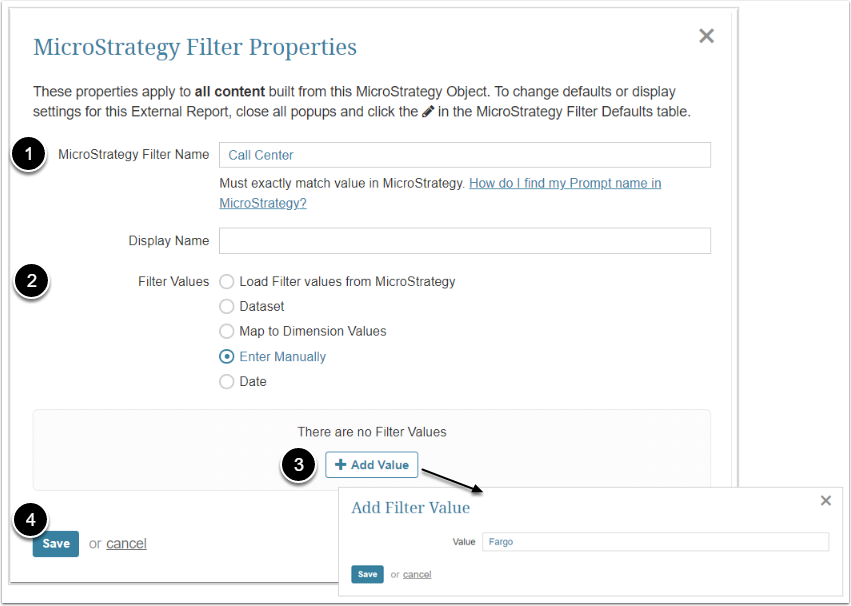Save the MicroStrategy Filter Properties
The width and height of the screenshot is (851, 606).
(56, 543)
